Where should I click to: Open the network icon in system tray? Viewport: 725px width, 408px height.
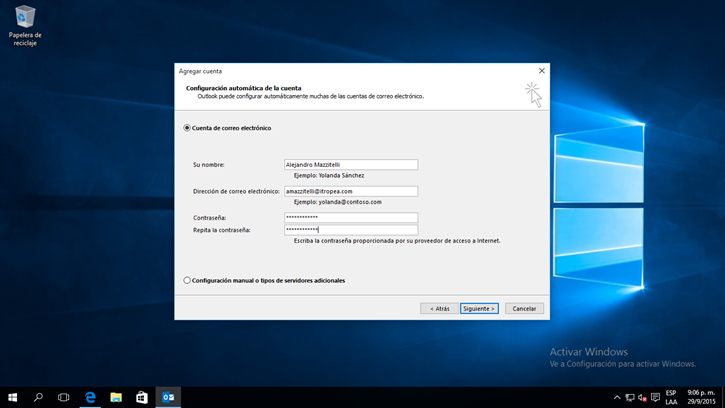click(630, 397)
